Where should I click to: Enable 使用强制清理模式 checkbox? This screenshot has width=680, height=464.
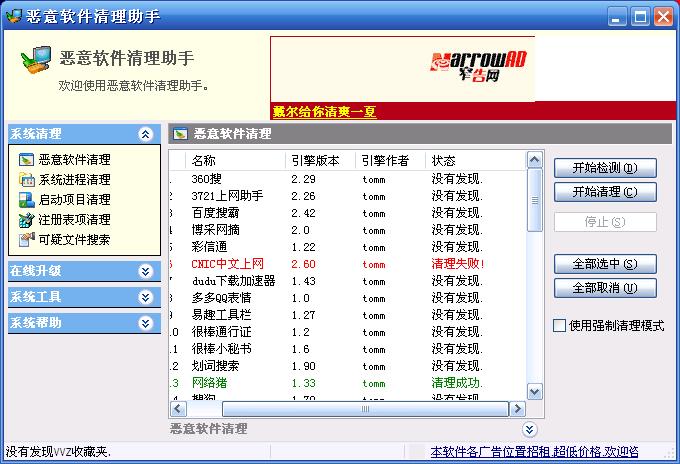559,325
